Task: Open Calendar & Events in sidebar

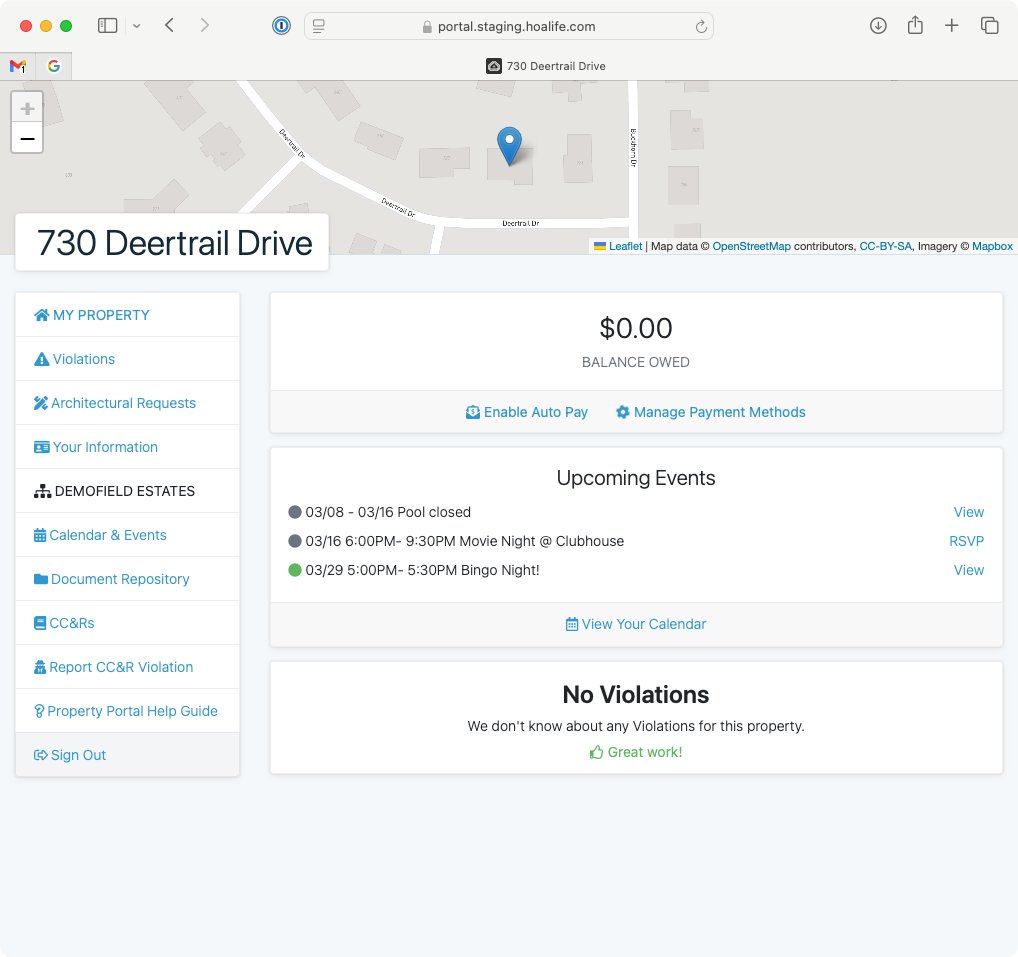Action: (108, 535)
